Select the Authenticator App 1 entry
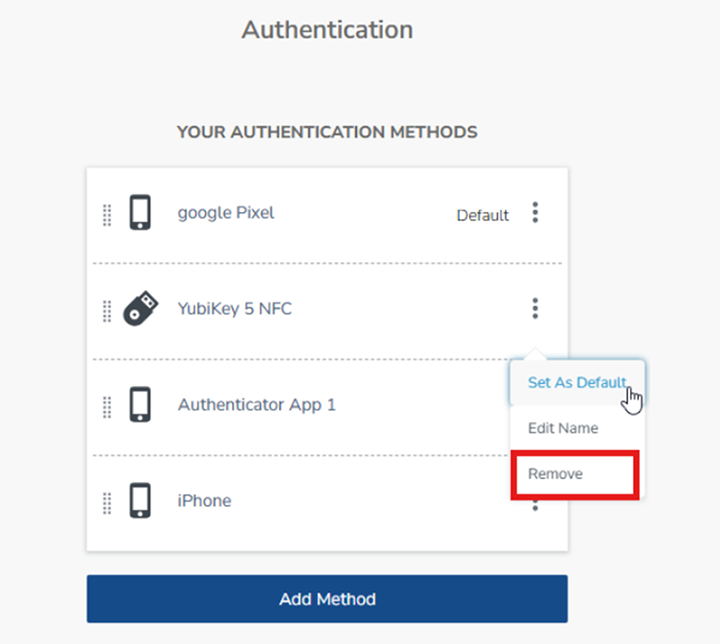720x644 pixels. 257,405
